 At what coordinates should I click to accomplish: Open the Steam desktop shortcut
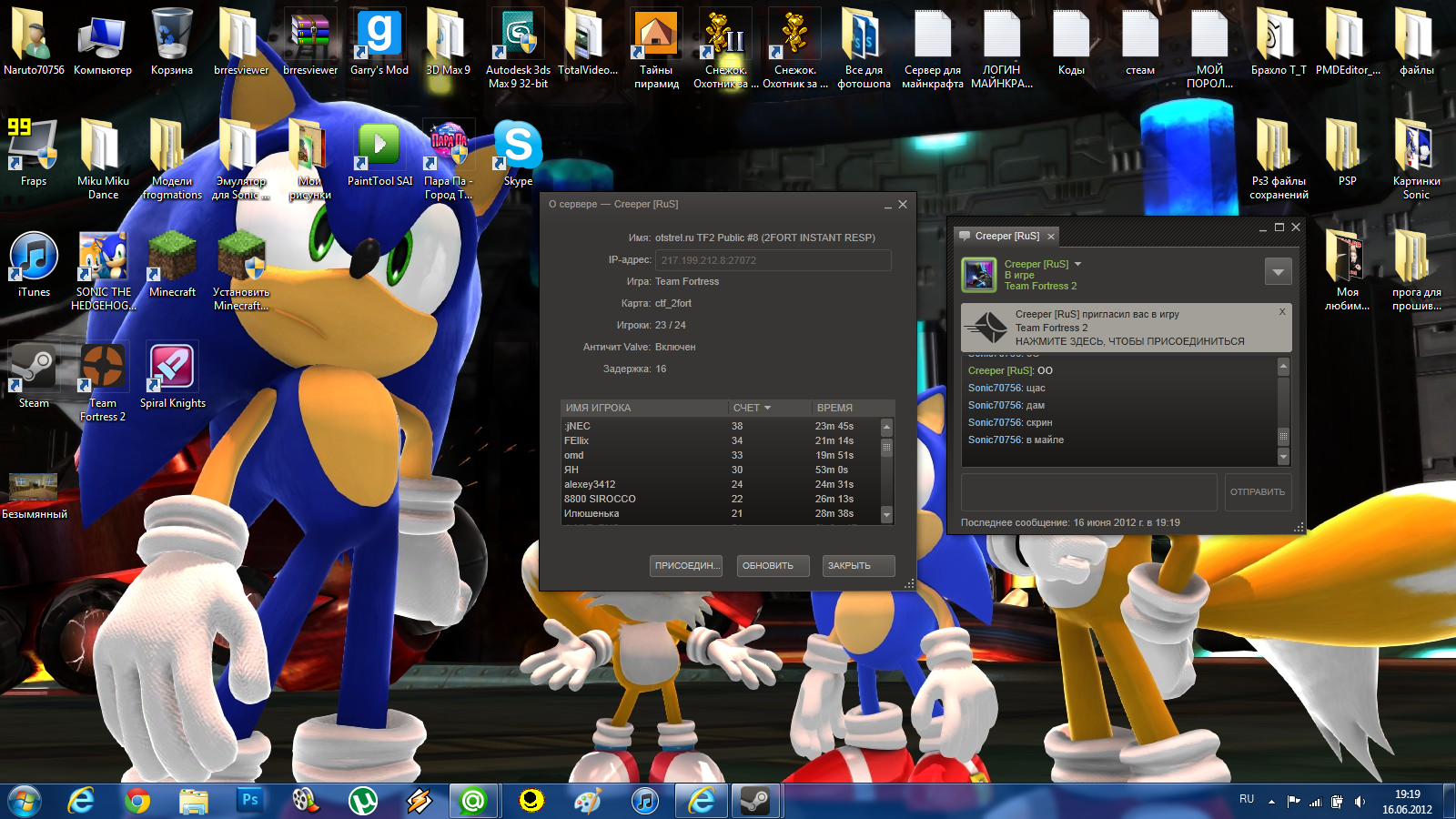tap(34, 376)
